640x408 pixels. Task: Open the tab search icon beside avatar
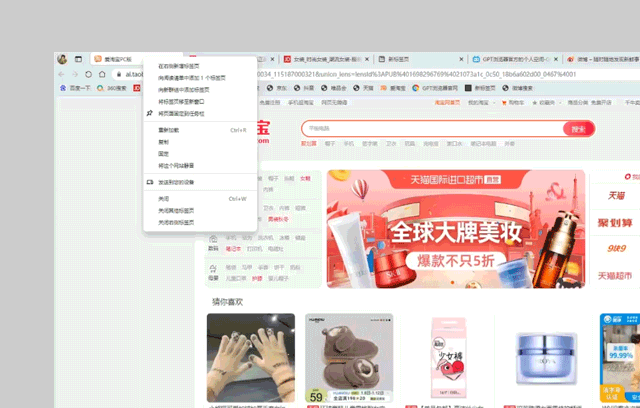coord(78,59)
